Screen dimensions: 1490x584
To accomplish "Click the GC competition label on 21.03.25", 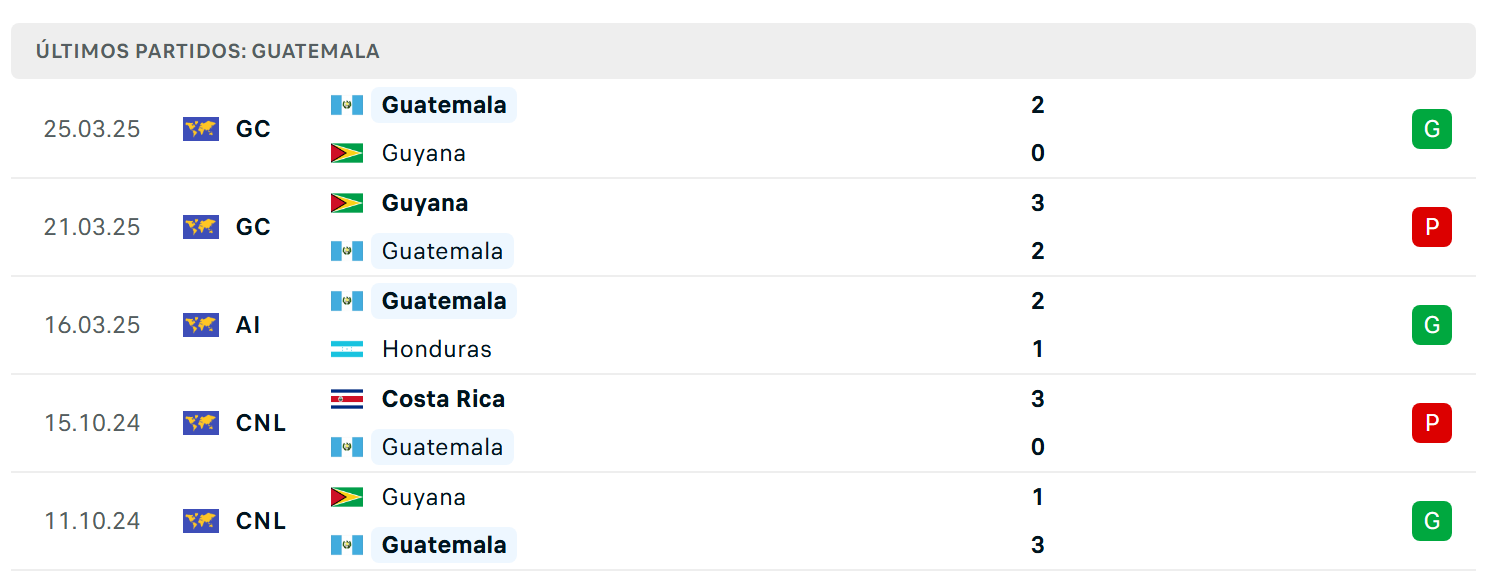I will tap(253, 227).
